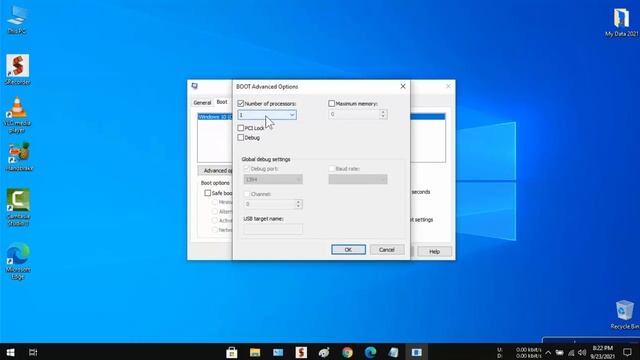Open the volume control in tray
Screen dimensions: 640x360
[582, 352]
